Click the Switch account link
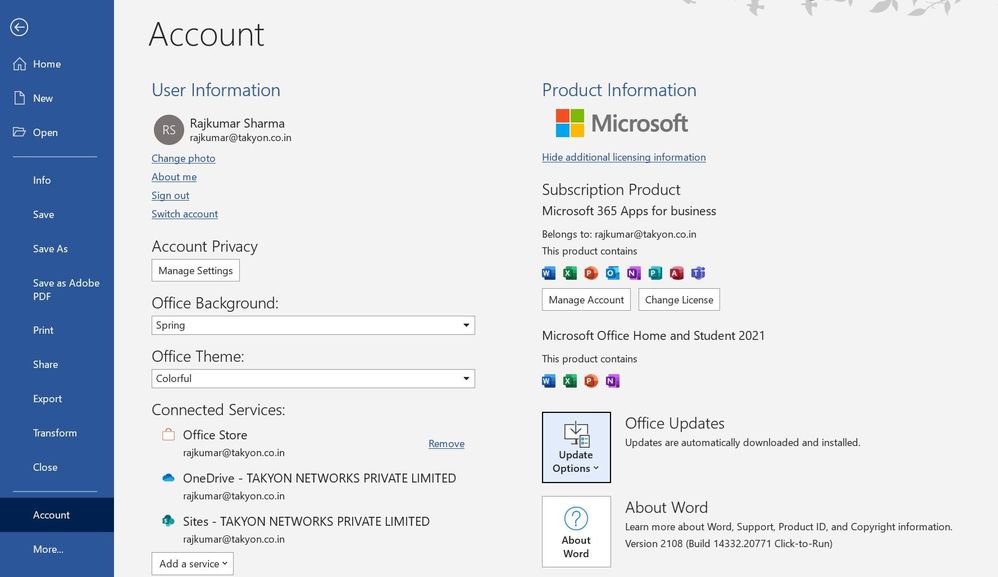Image resolution: width=998 pixels, height=577 pixels. 185,214
